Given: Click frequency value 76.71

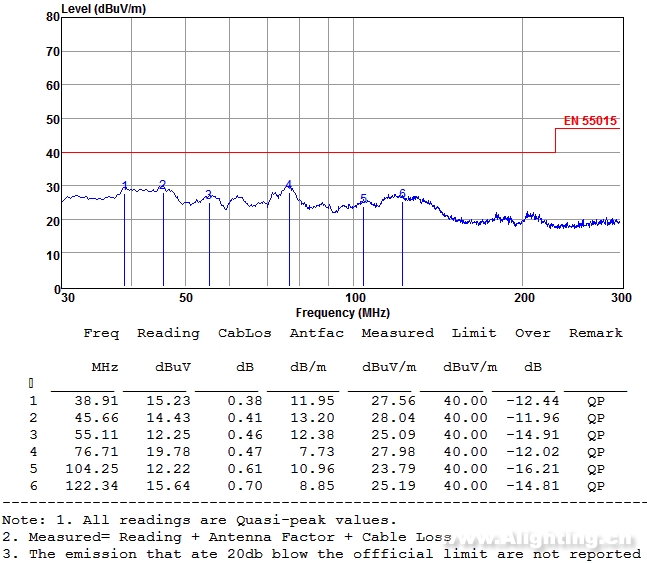Looking at the screenshot, I should (x=97, y=452).
